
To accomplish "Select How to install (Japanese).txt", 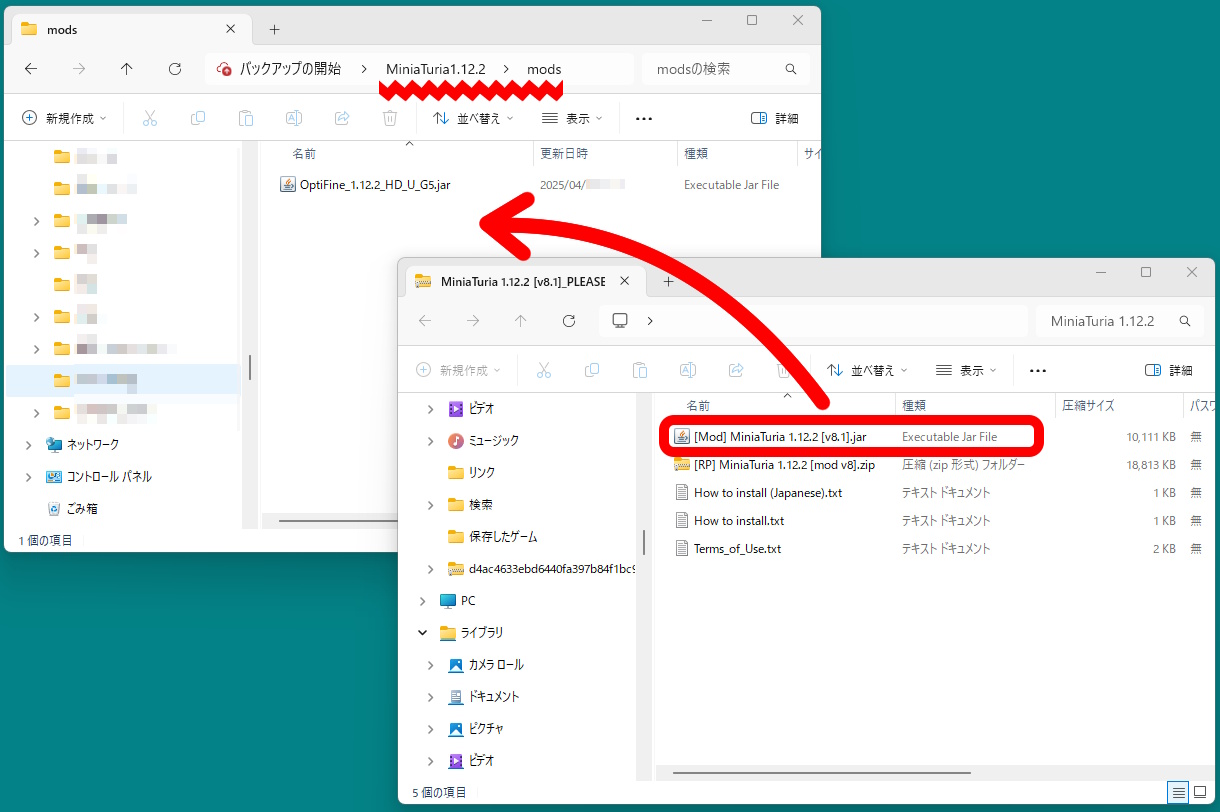I will (x=758, y=492).
